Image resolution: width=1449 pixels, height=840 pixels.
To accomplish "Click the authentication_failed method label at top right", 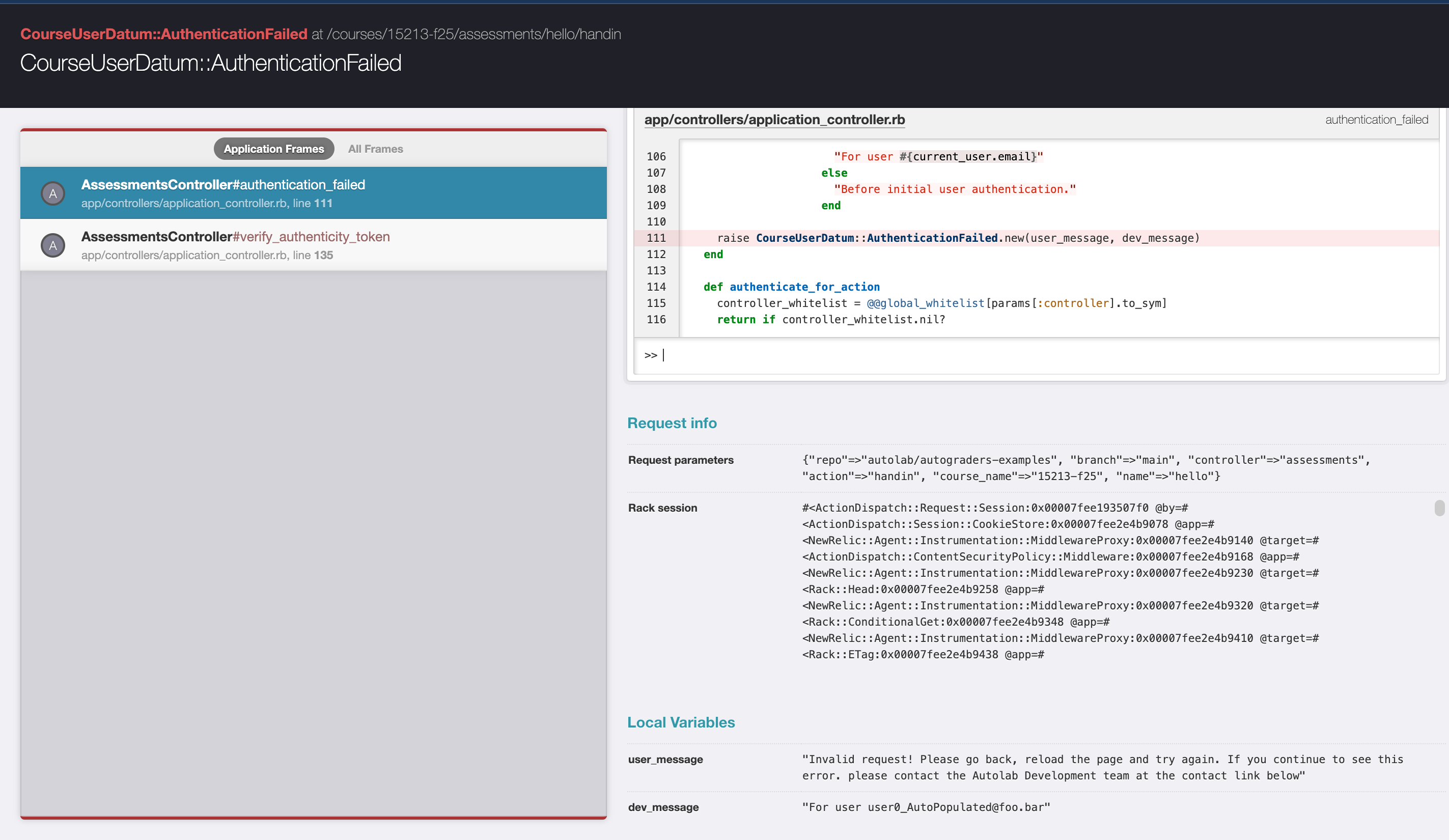I will [1376, 120].
